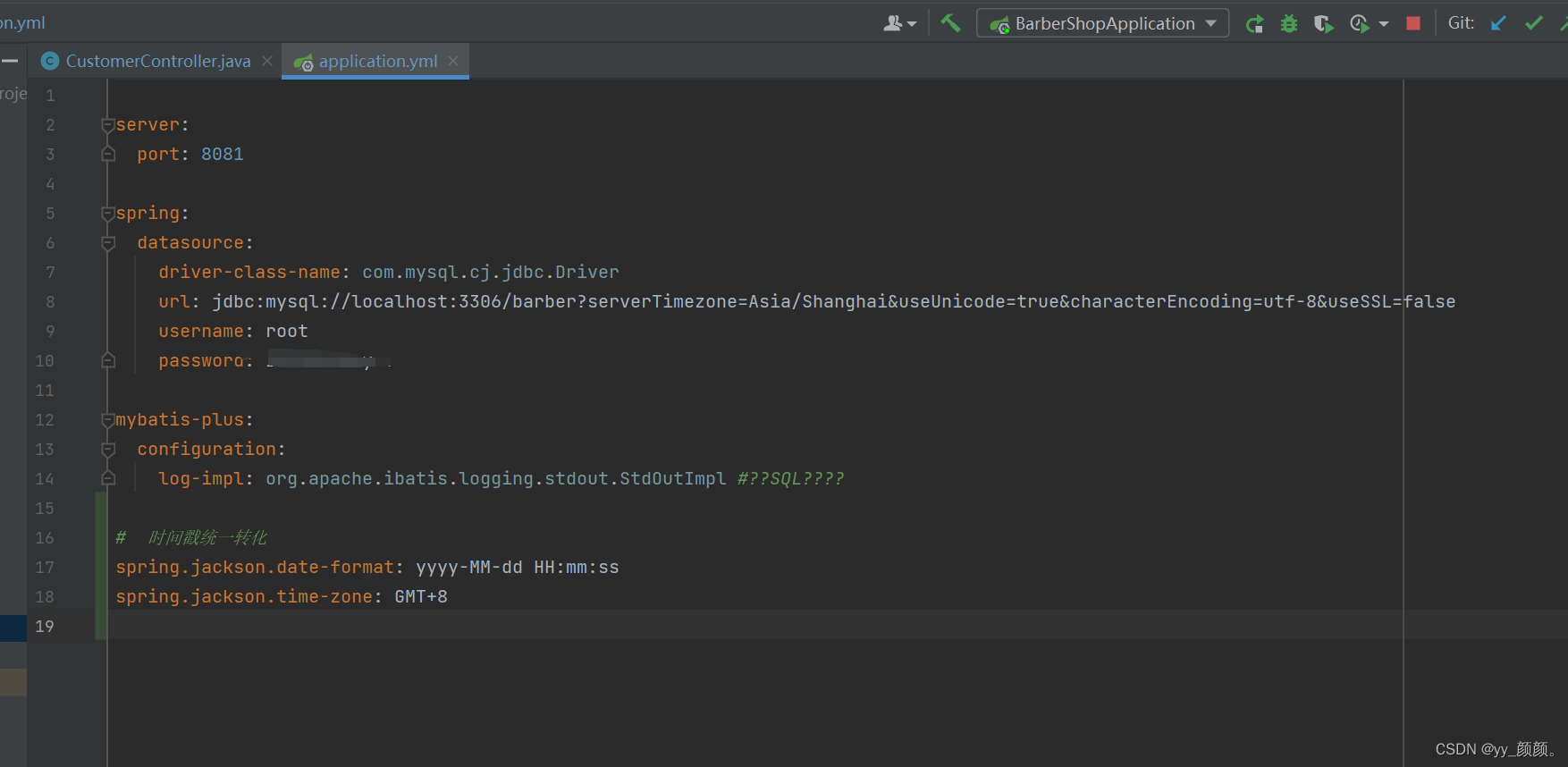
Task: Click the fold end marker on log-impl line
Action: point(108,478)
